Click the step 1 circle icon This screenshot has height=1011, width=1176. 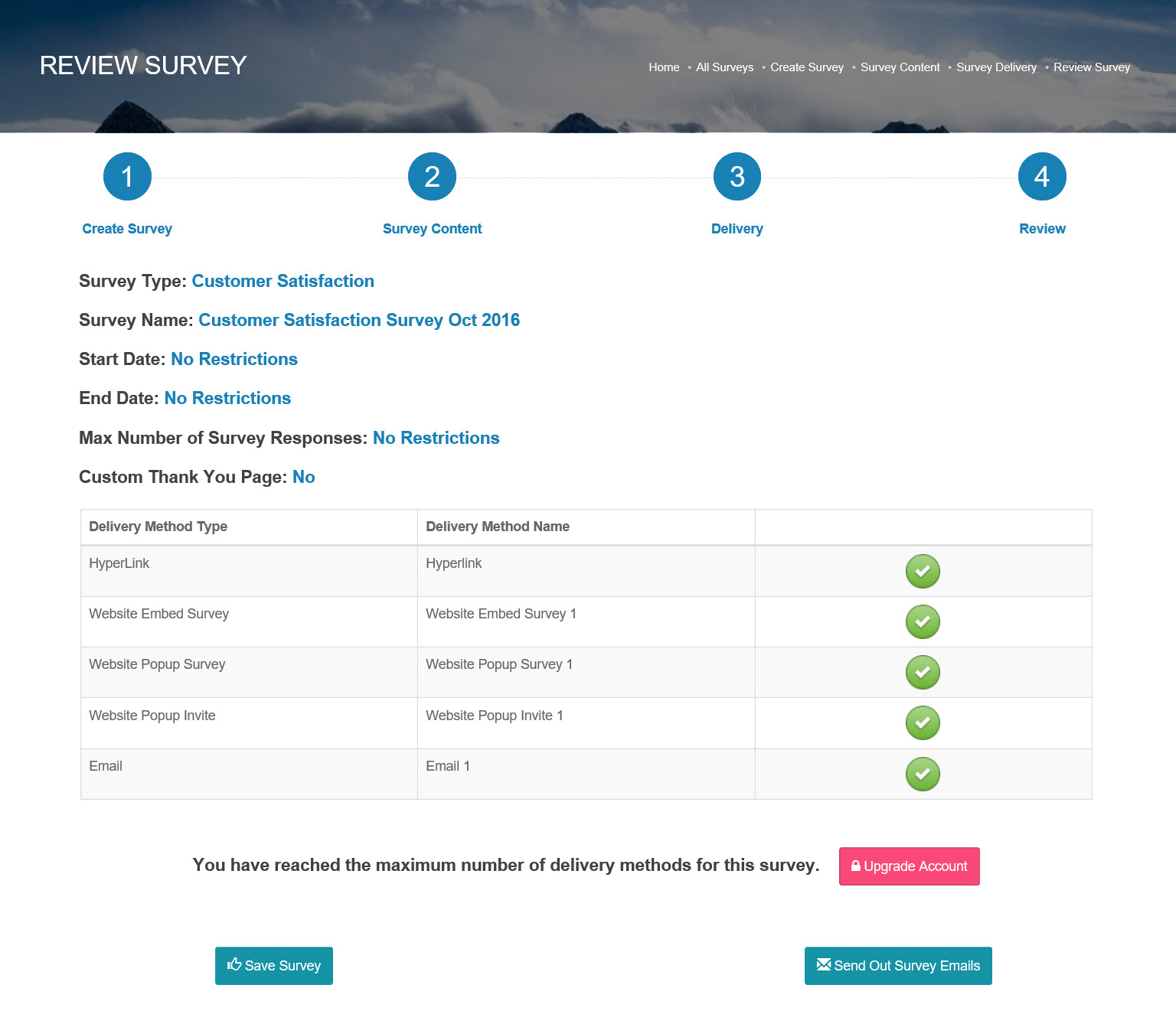(x=127, y=177)
